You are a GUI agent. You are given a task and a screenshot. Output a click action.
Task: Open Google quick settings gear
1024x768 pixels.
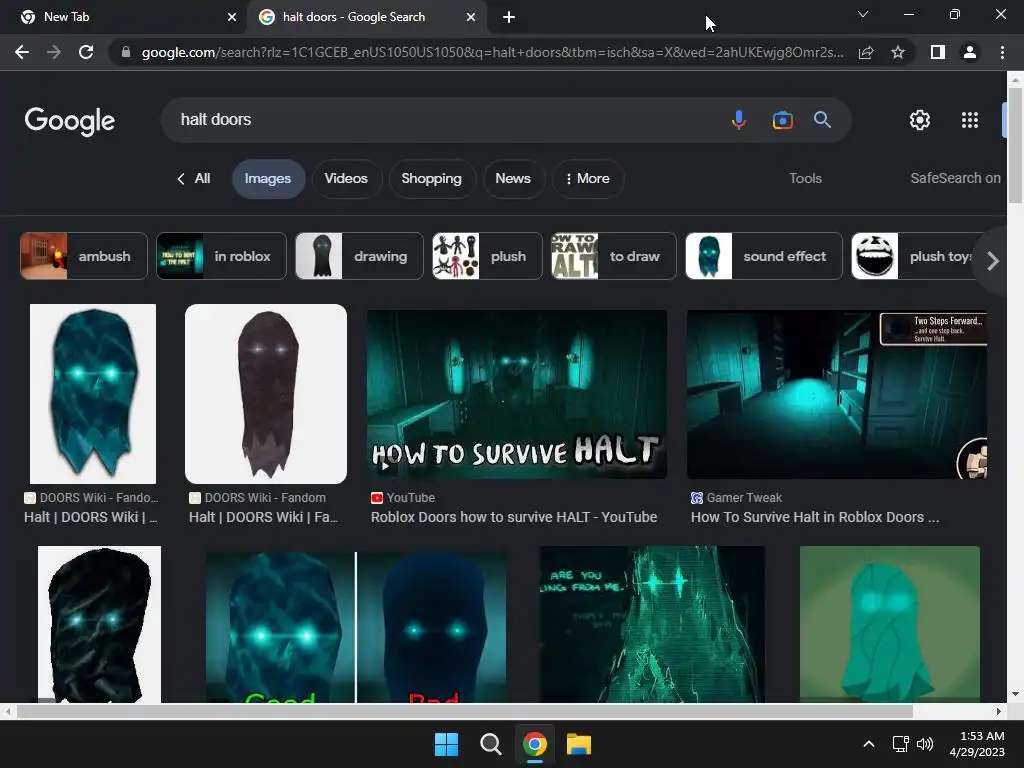[920, 120]
